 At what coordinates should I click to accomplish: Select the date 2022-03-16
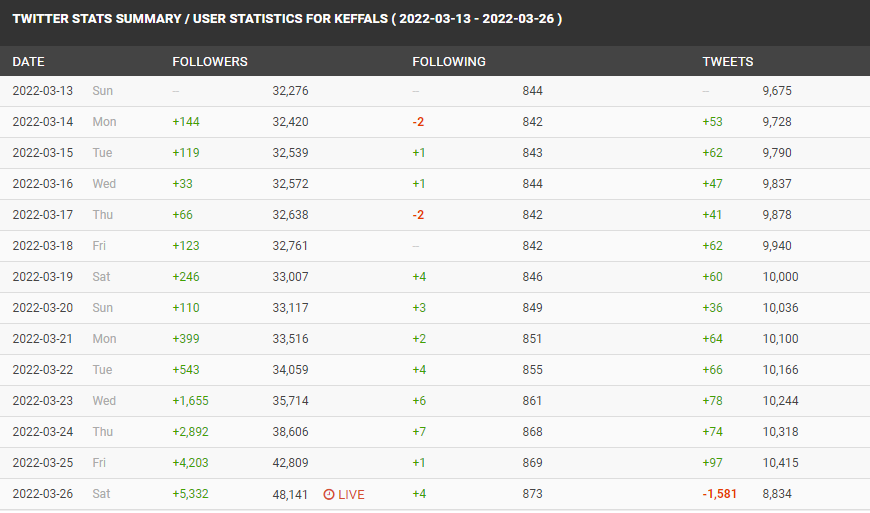tap(43, 184)
